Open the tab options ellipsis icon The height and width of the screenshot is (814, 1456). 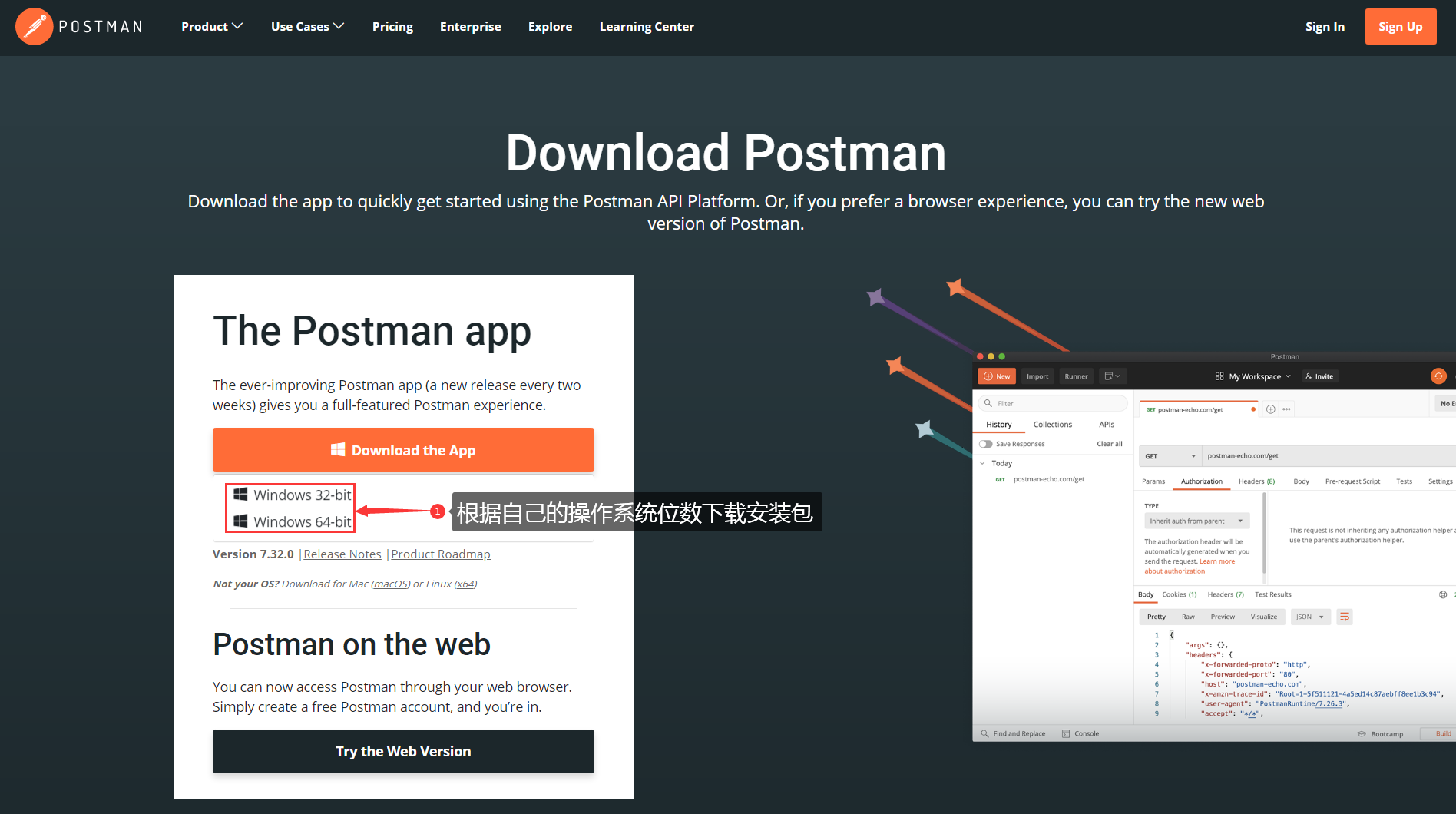[1286, 409]
